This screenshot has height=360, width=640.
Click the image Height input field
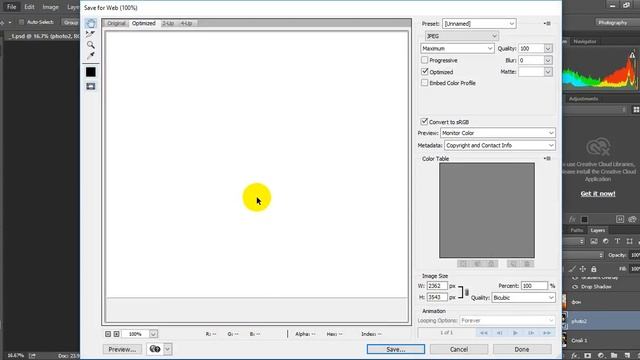(437, 297)
